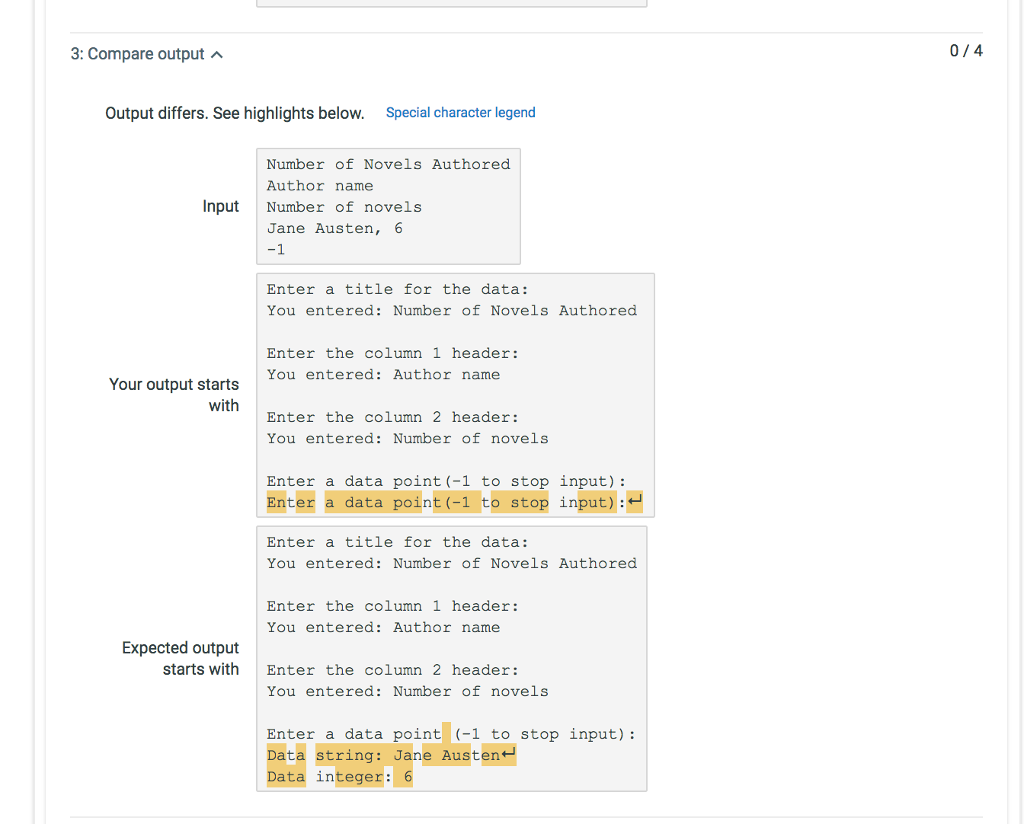Click the highlighted to before stop input
Image resolution: width=1024 pixels, height=824 pixels.
490,502
